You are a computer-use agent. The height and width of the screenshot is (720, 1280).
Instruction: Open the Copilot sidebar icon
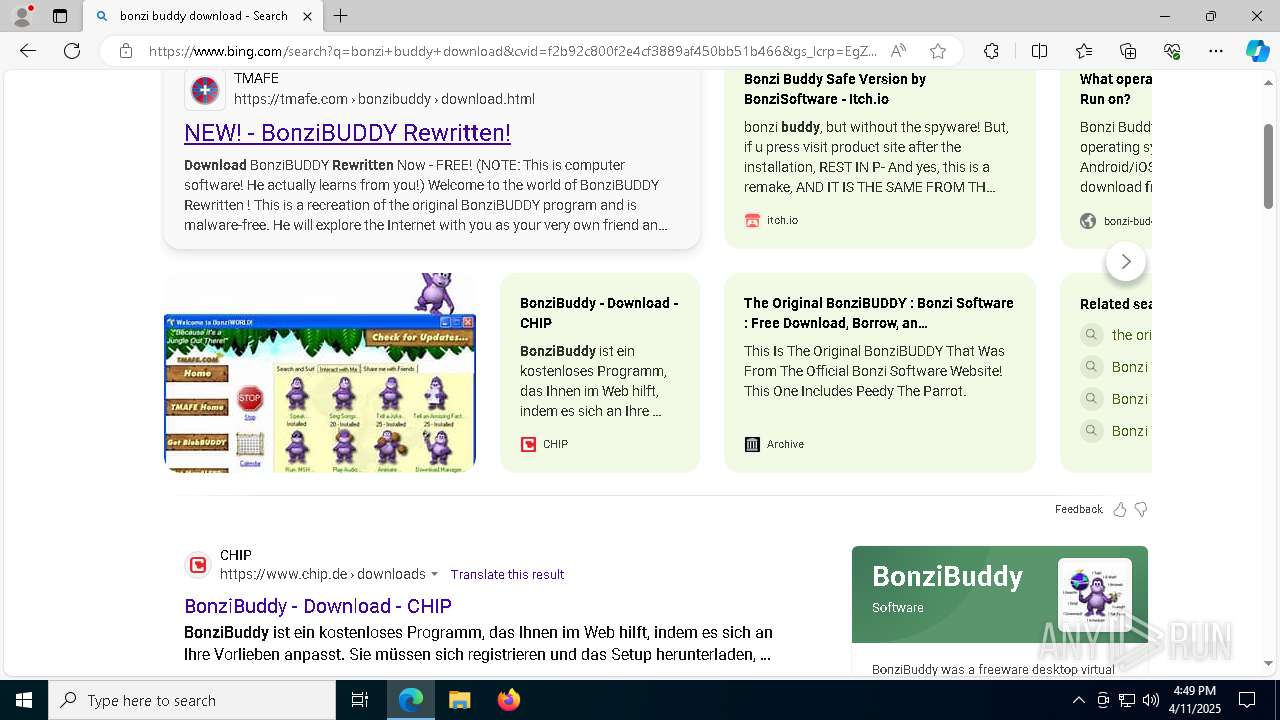point(1257,51)
